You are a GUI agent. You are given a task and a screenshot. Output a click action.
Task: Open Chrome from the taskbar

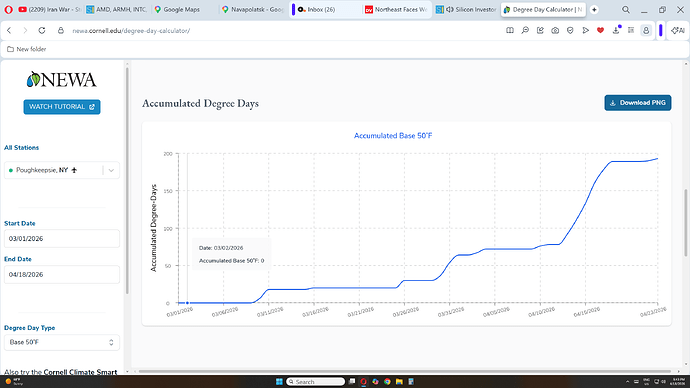[387, 381]
